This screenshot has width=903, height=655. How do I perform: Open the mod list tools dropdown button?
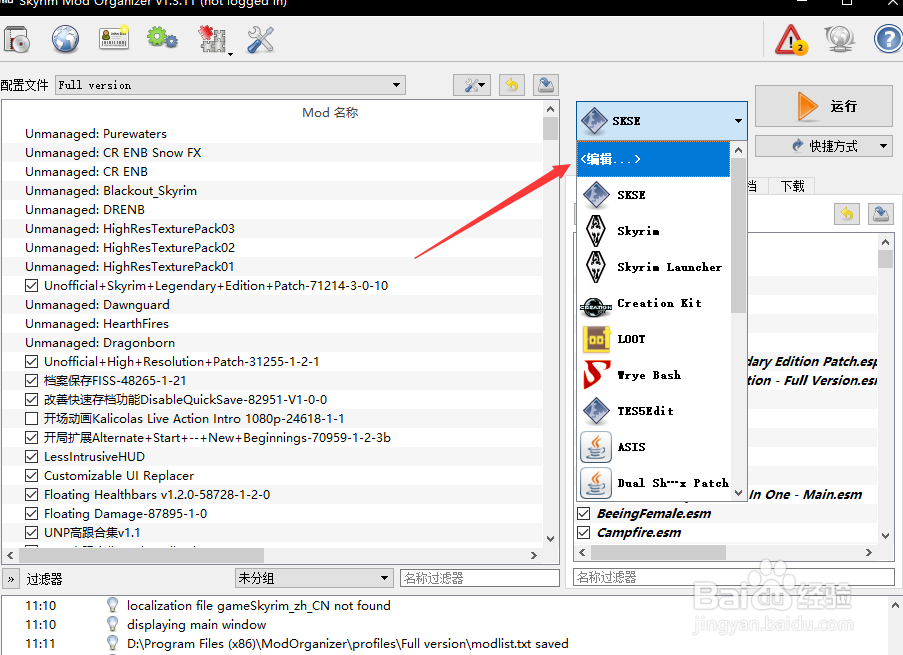[x=472, y=85]
